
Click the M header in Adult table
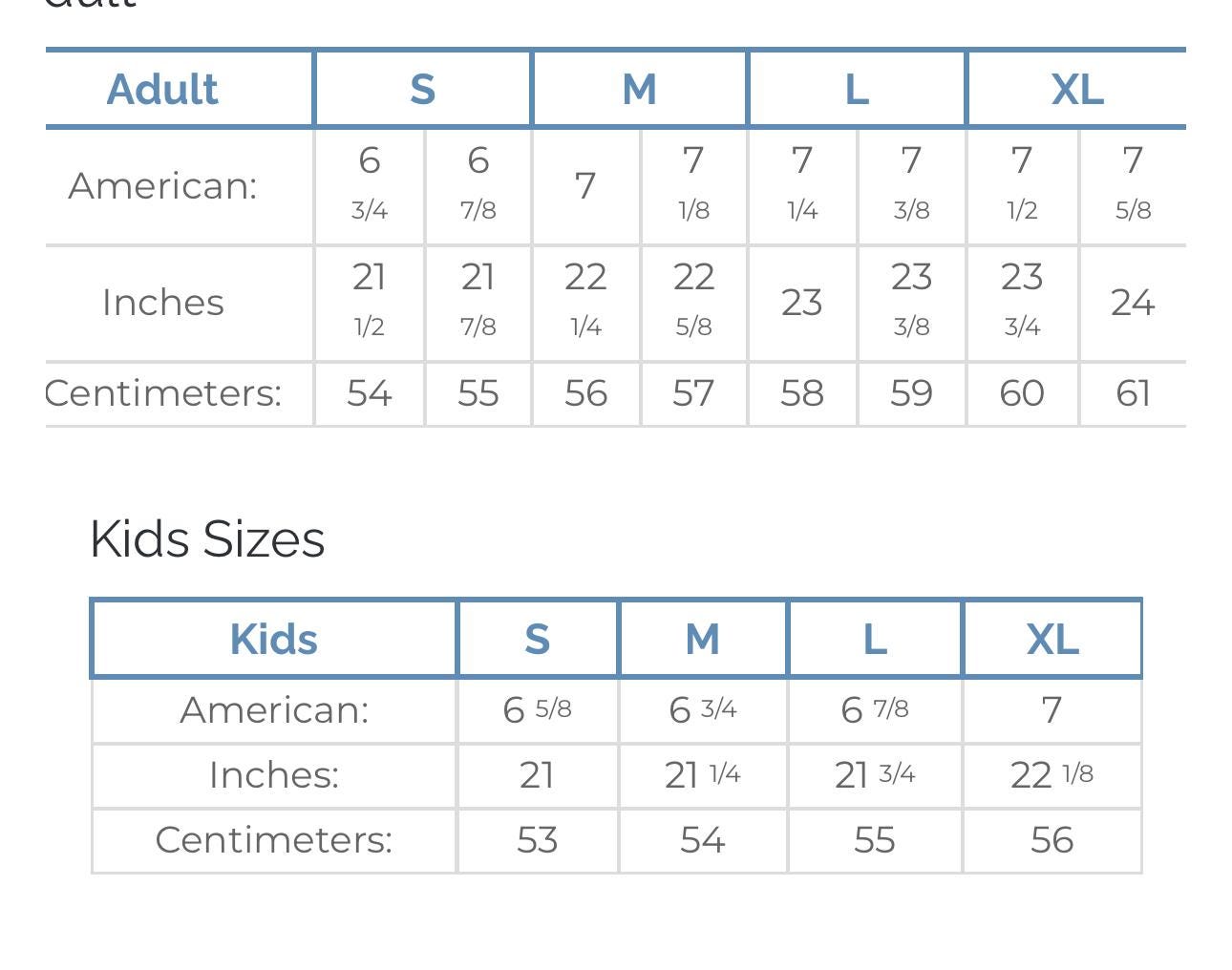pyautogui.click(x=639, y=89)
